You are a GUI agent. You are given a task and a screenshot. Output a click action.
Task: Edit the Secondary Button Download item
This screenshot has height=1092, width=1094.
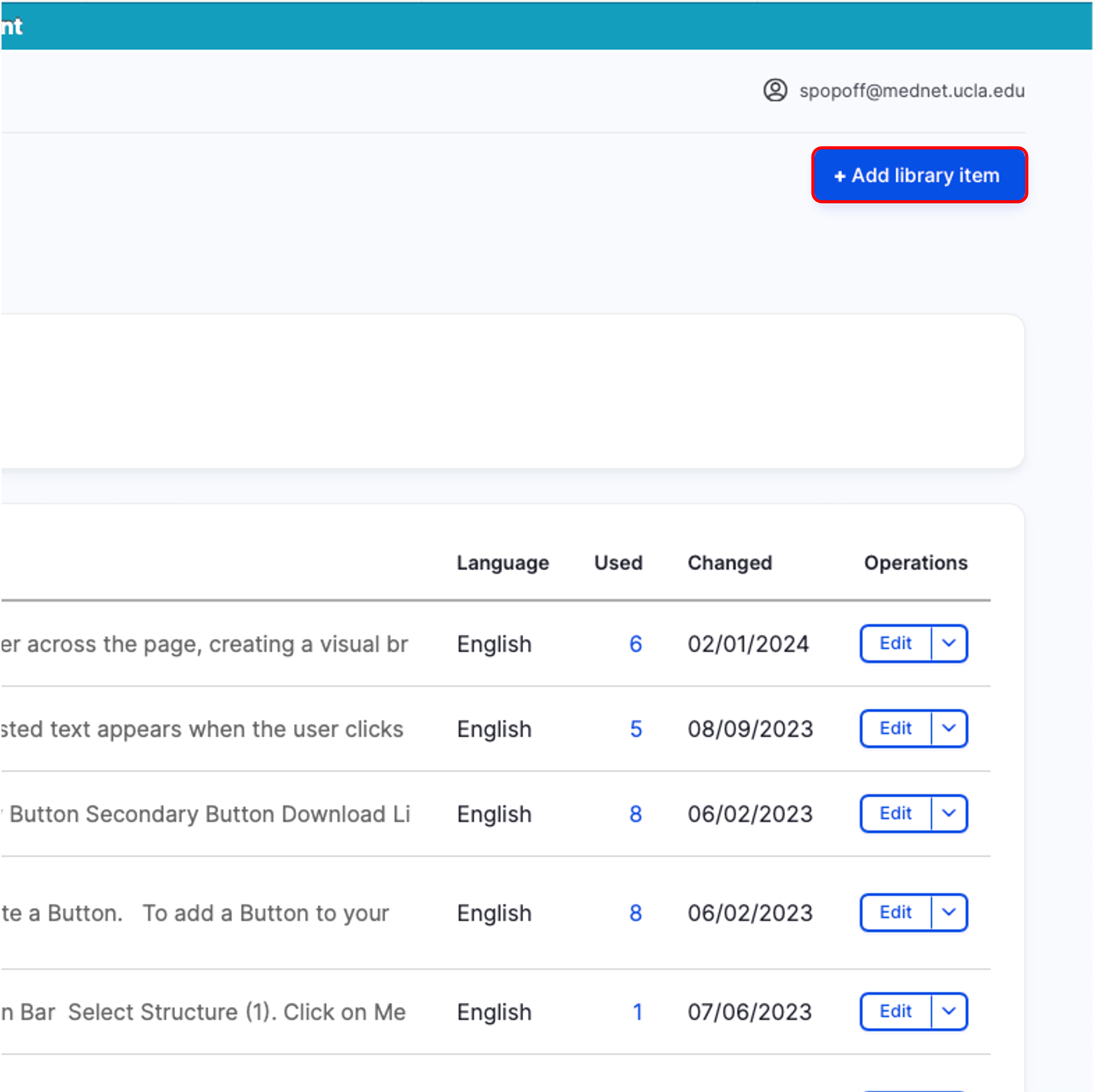[x=895, y=813]
